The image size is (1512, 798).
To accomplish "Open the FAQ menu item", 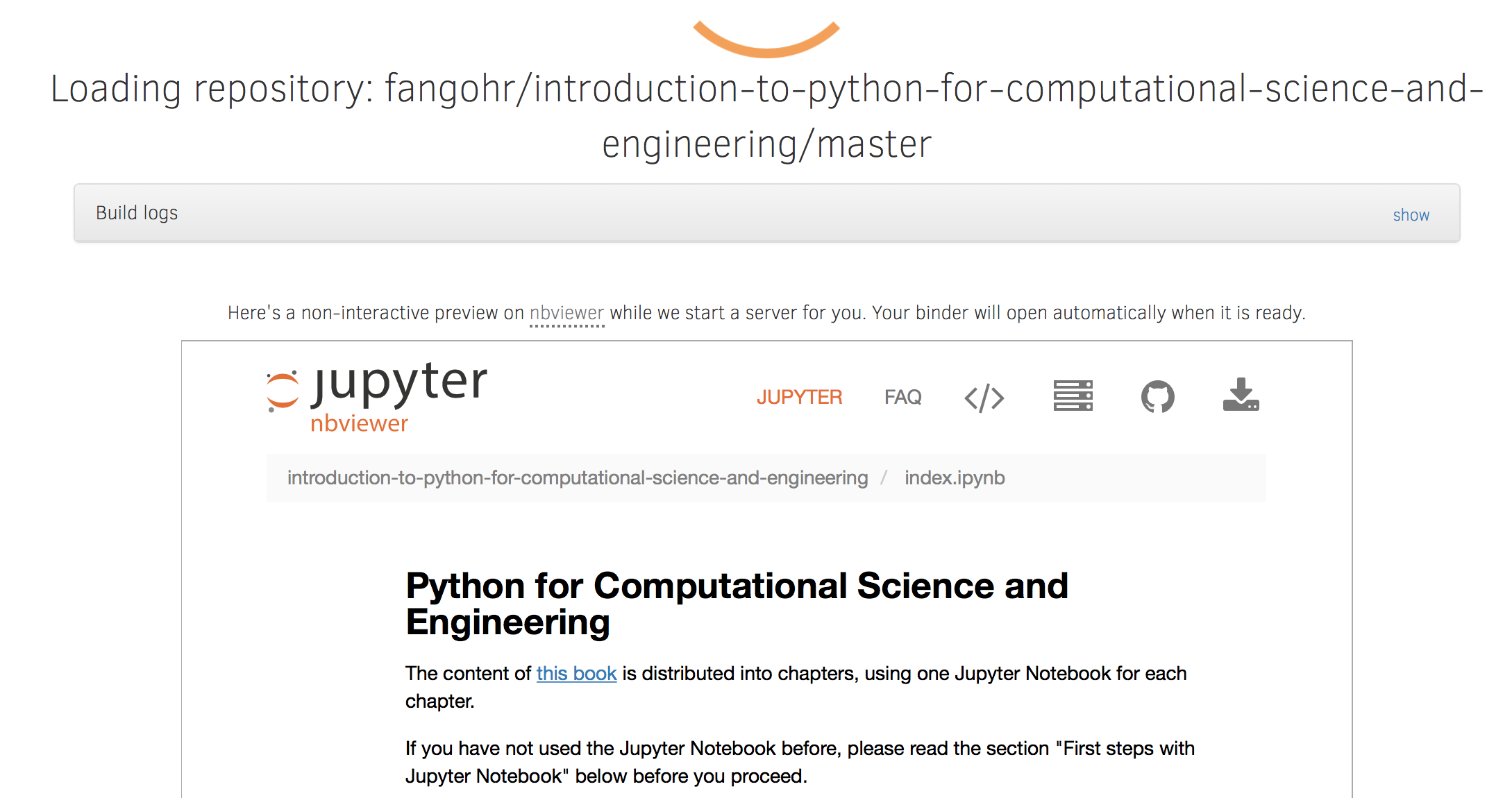I will [x=902, y=397].
